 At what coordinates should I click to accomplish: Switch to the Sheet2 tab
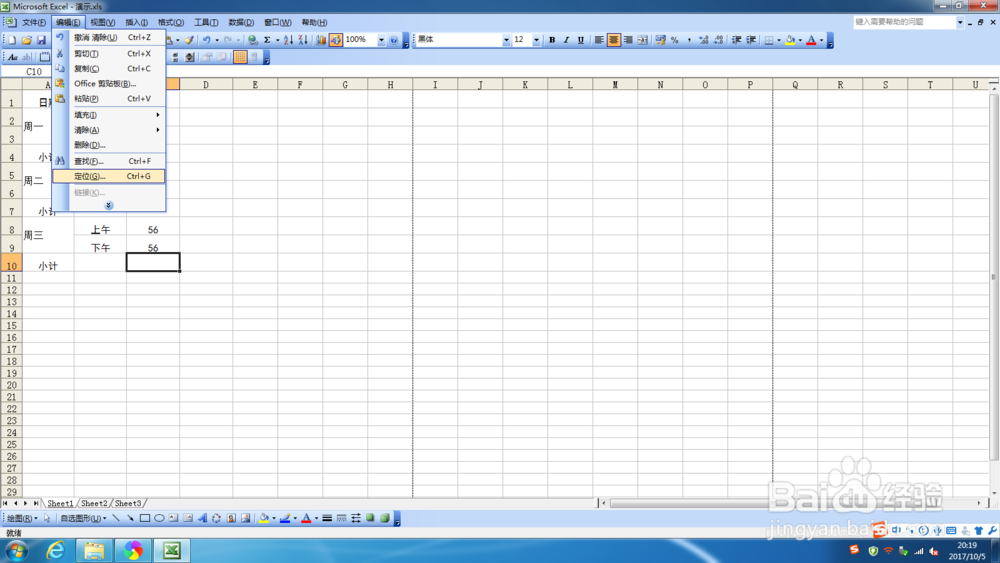[x=94, y=503]
